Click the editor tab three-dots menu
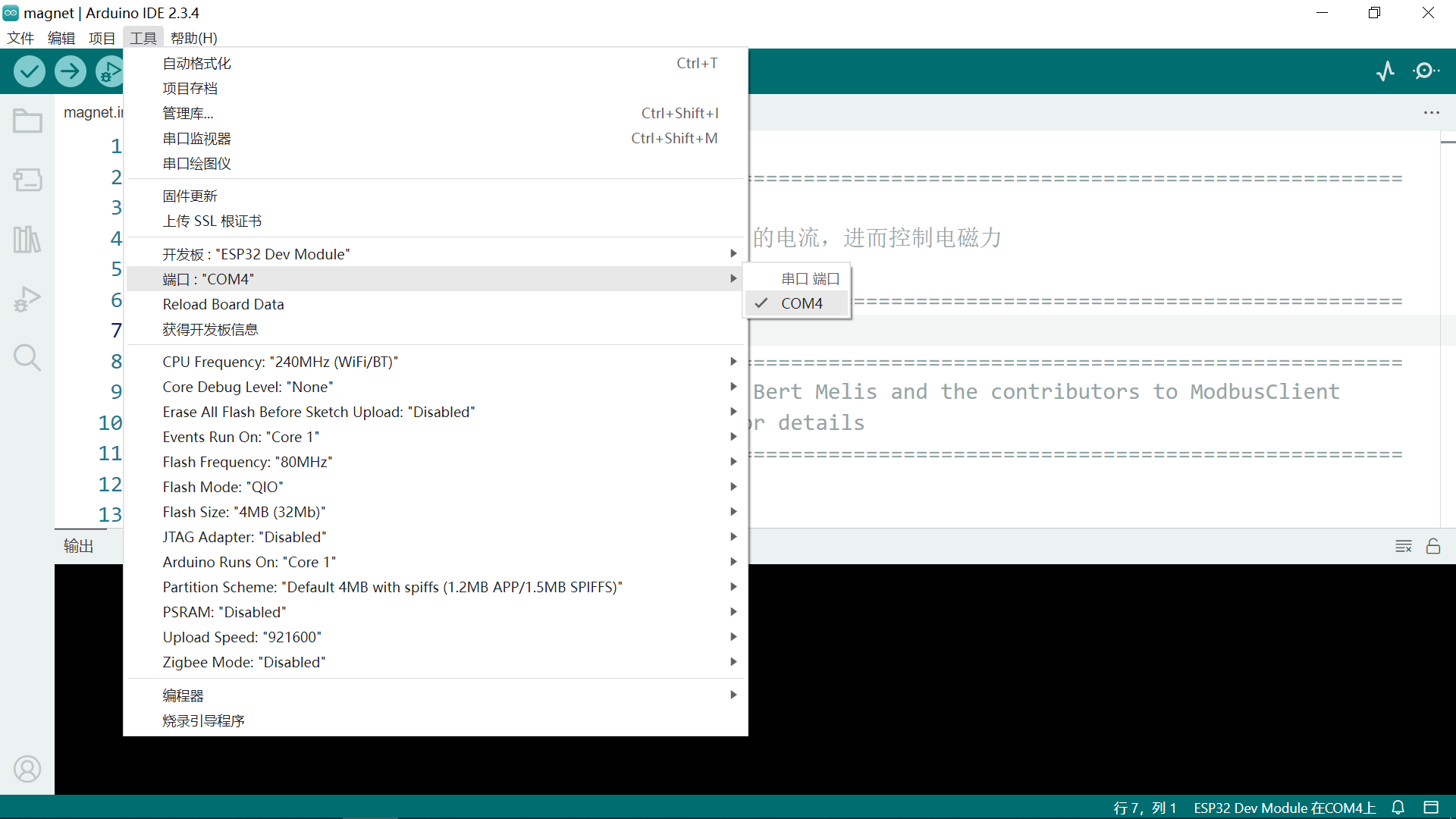Image resolution: width=1456 pixels, height=819 pixels. [x=1431, y=112]
